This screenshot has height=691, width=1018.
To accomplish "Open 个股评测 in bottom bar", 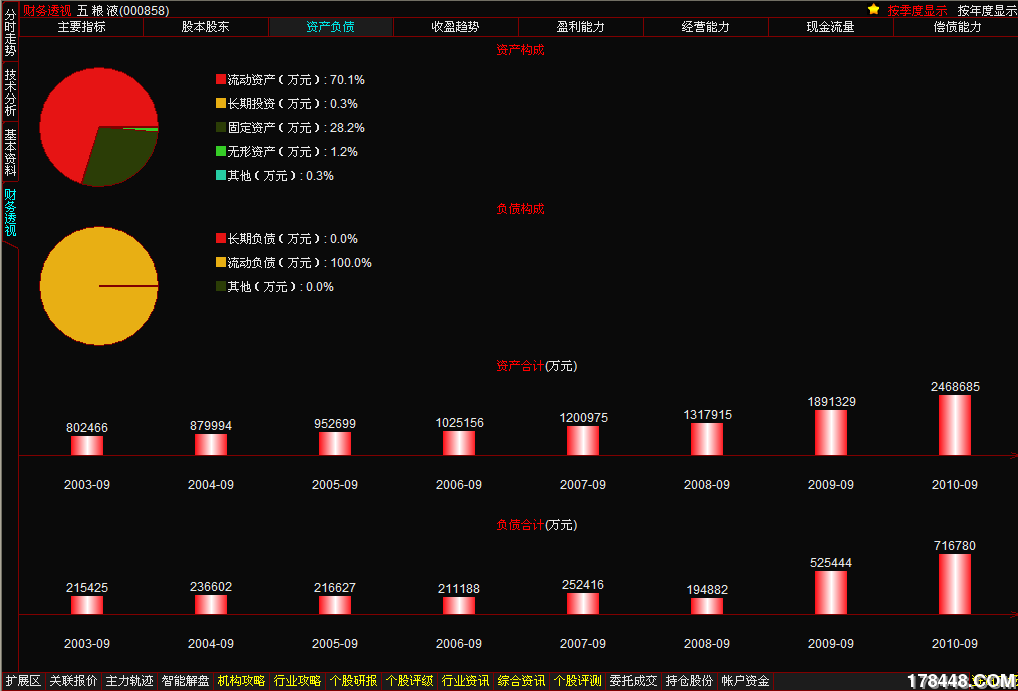I will click(x=577, y=681).
